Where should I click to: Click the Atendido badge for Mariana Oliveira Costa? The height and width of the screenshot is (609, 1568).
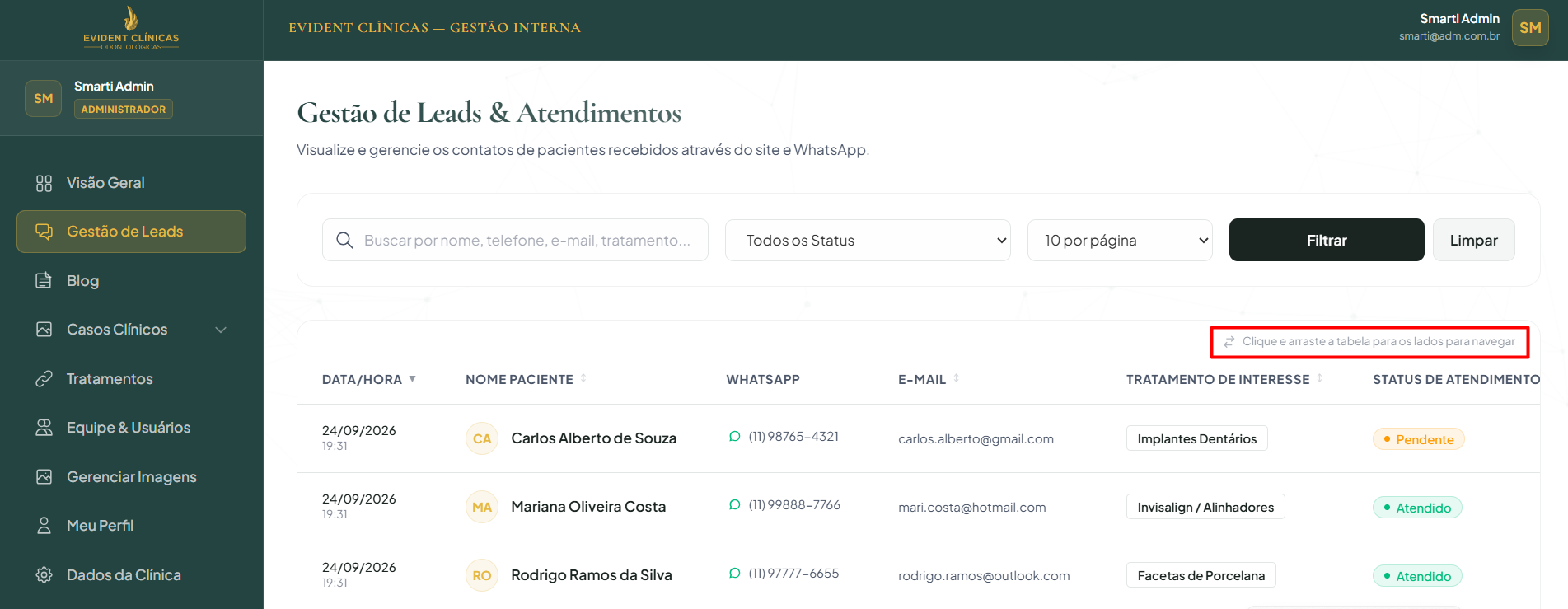point(1417,508)
